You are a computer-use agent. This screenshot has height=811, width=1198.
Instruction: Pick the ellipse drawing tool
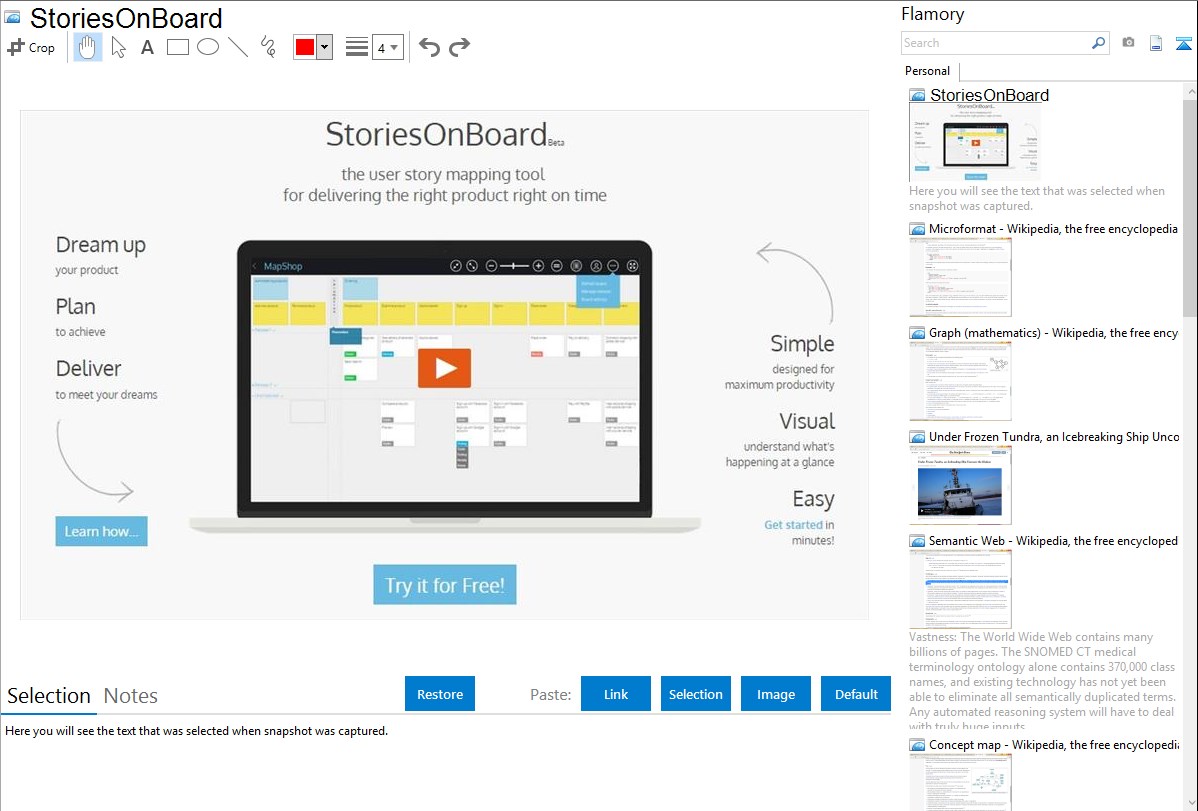click(x=208, y=47)
